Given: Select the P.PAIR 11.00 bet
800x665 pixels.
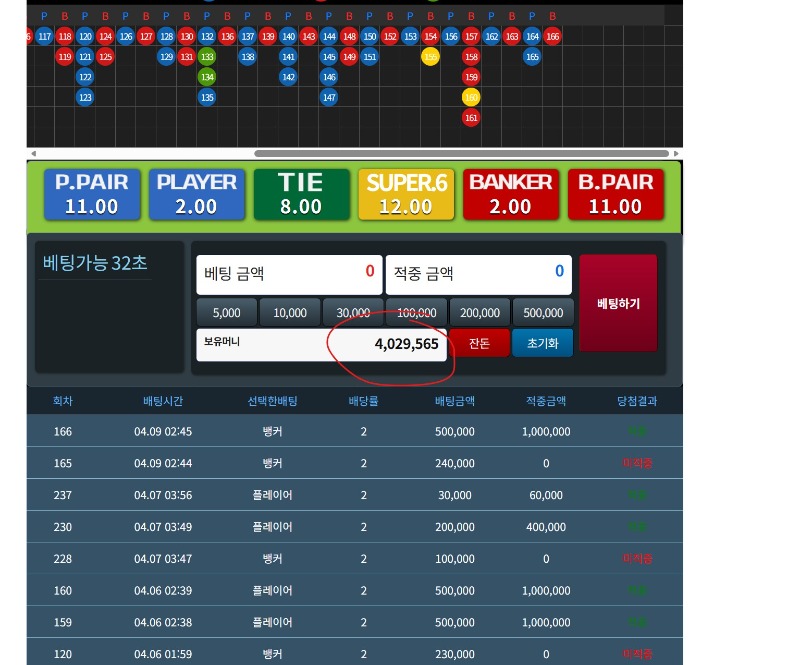Looking at the screenshot, I should (x=92, y=194).
